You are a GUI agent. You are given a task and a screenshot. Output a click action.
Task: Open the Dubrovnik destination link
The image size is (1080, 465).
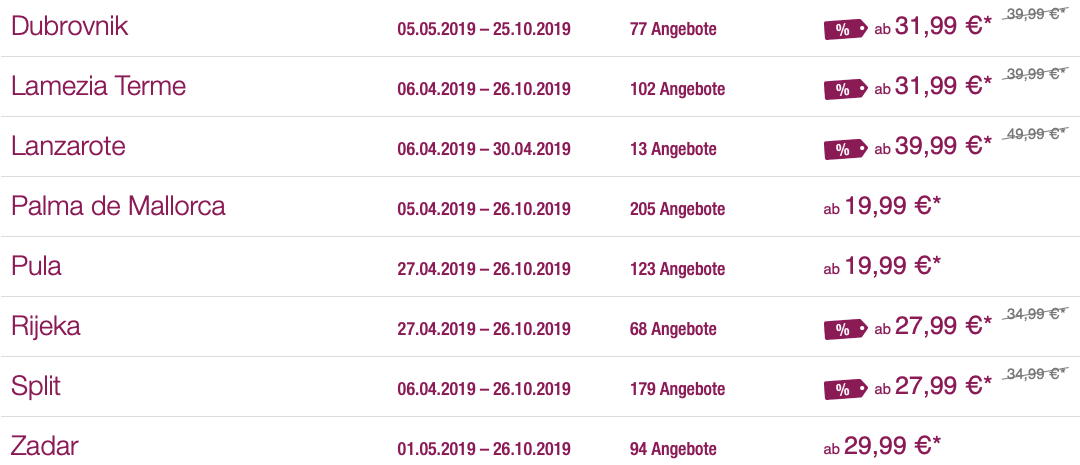pyautogui.click(x=70, y=26)
